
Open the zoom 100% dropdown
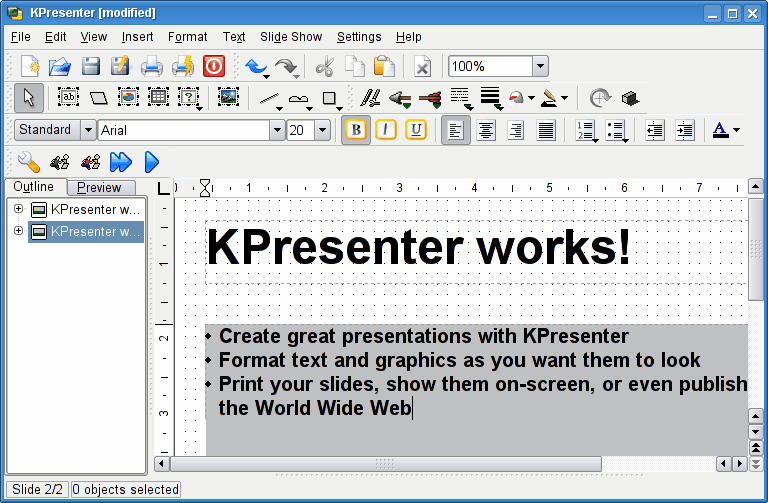(x=540, y=67)
